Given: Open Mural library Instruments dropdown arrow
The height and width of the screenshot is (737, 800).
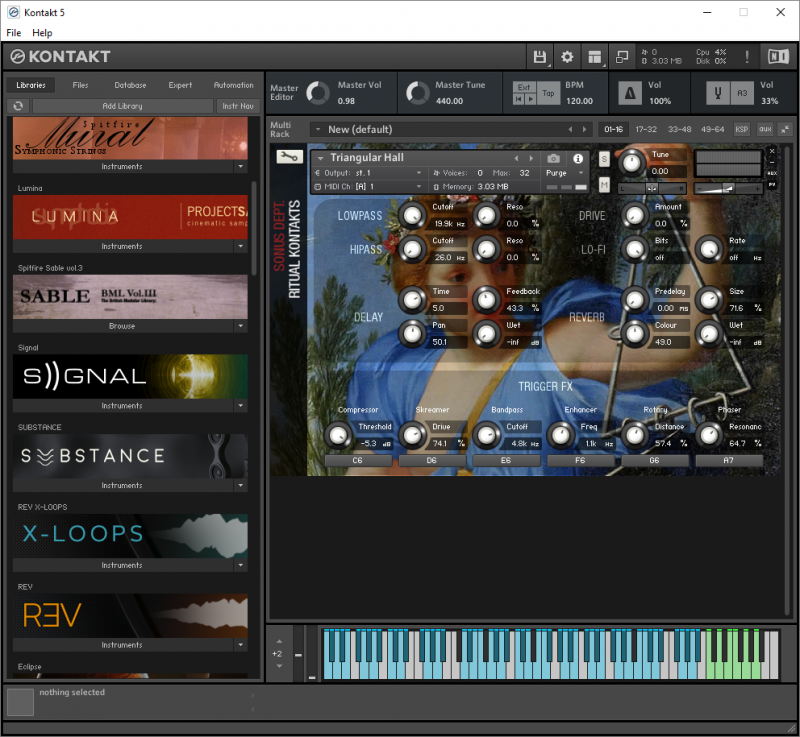Looking at the screenshot, I should point(241,166).
